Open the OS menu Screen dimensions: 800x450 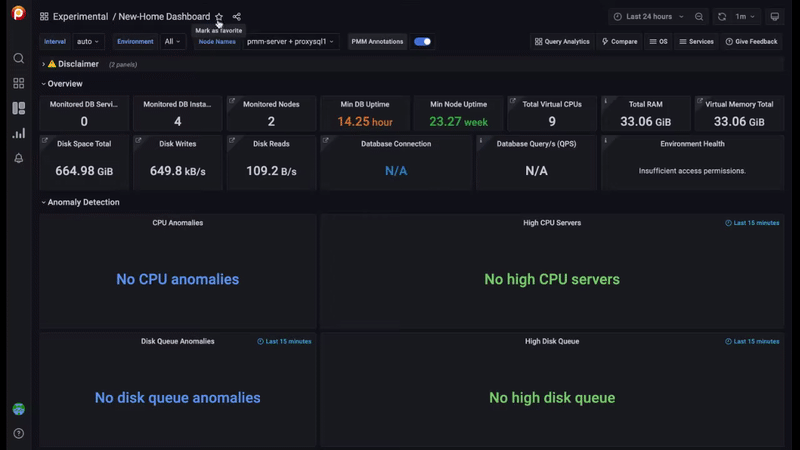coord(658,42)
